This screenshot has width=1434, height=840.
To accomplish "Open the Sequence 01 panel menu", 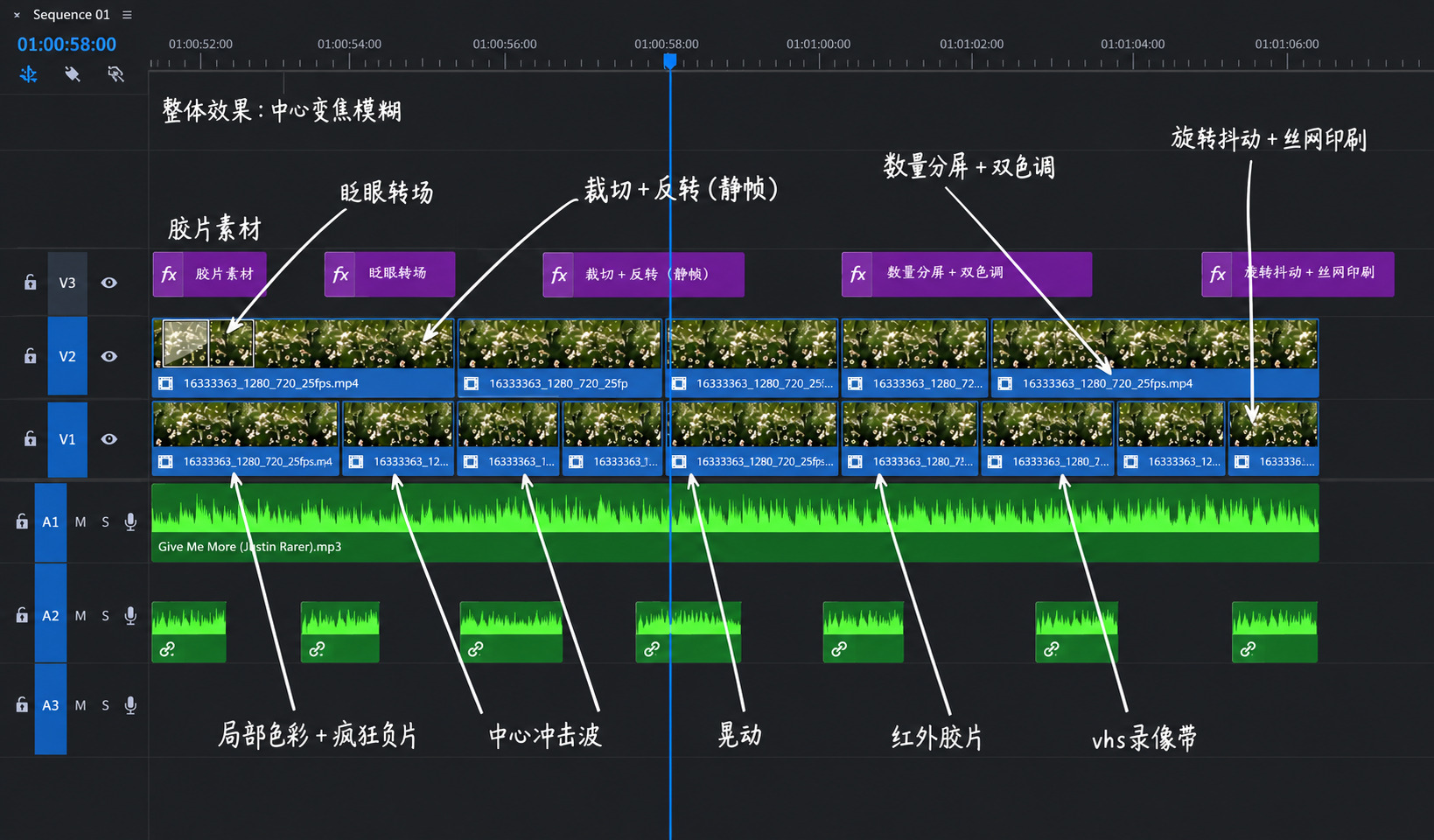I will [x=127, y=15].
